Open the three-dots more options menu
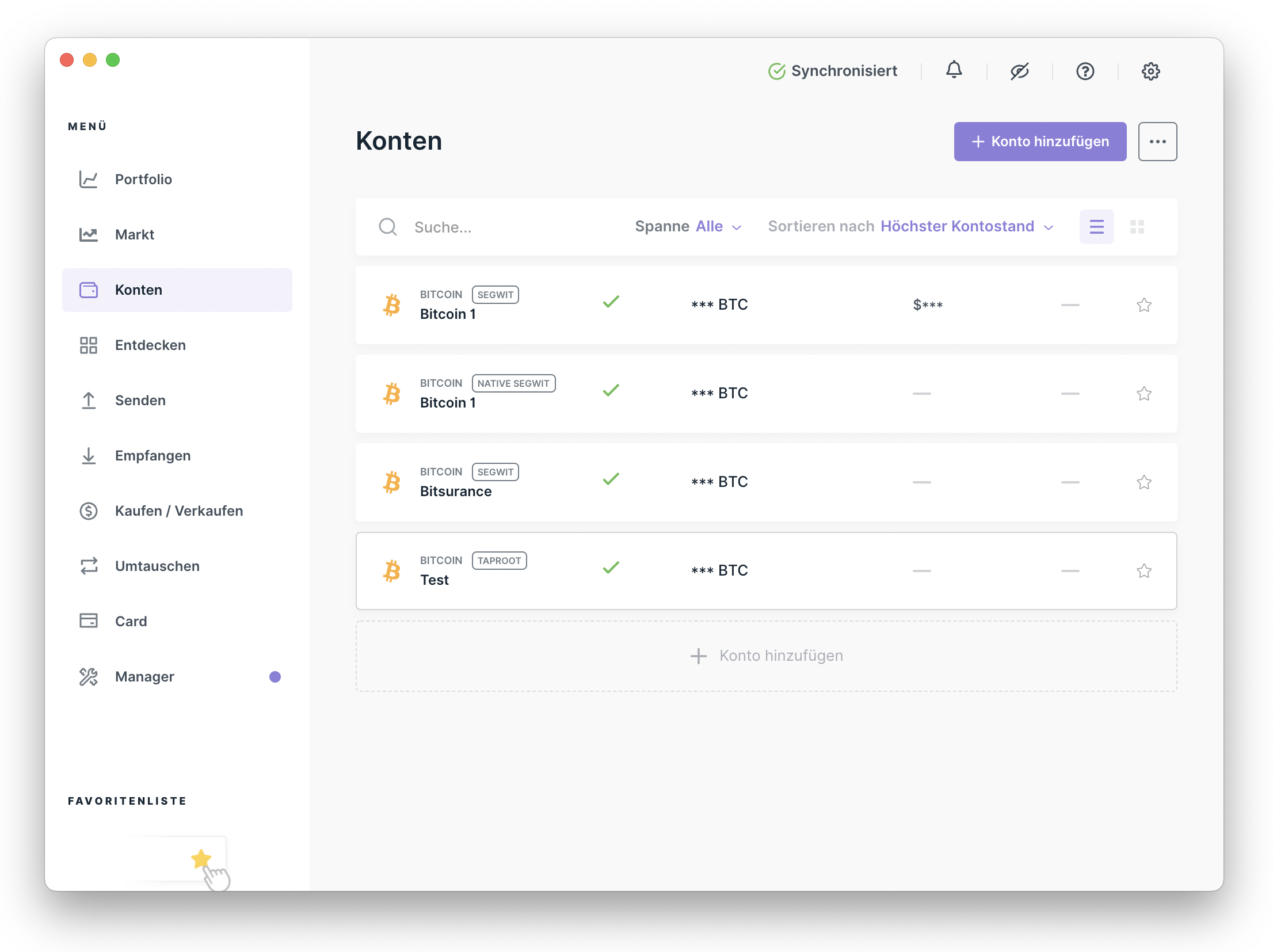Viewport: 1273px width, 952px height. click(1157, 142)
